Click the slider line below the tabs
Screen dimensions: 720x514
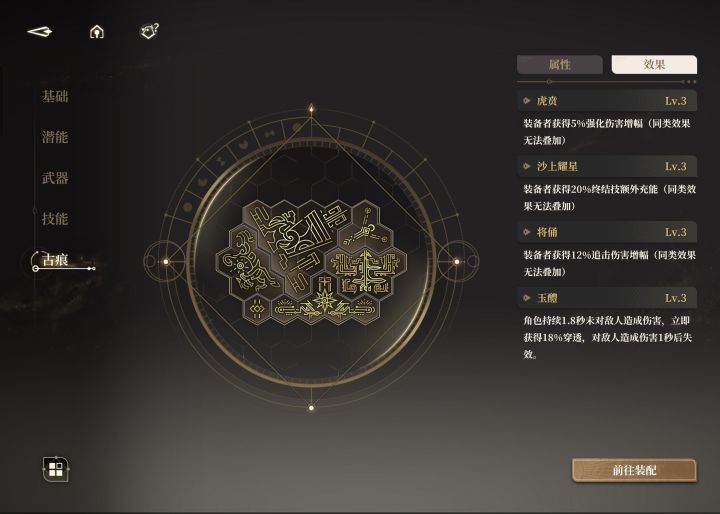[x=606, y=82]
